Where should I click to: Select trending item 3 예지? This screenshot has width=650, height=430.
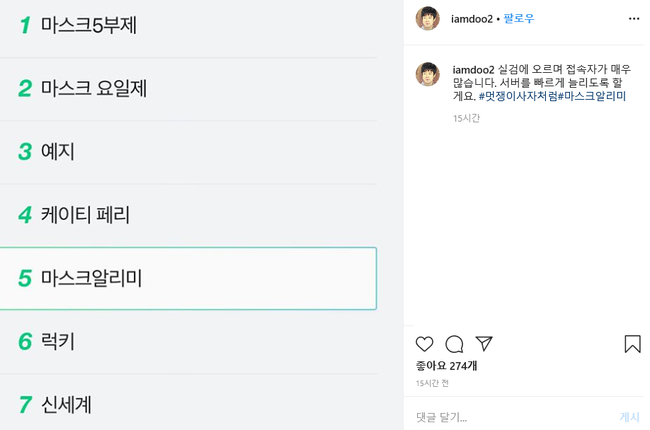(x=57, y=152)
